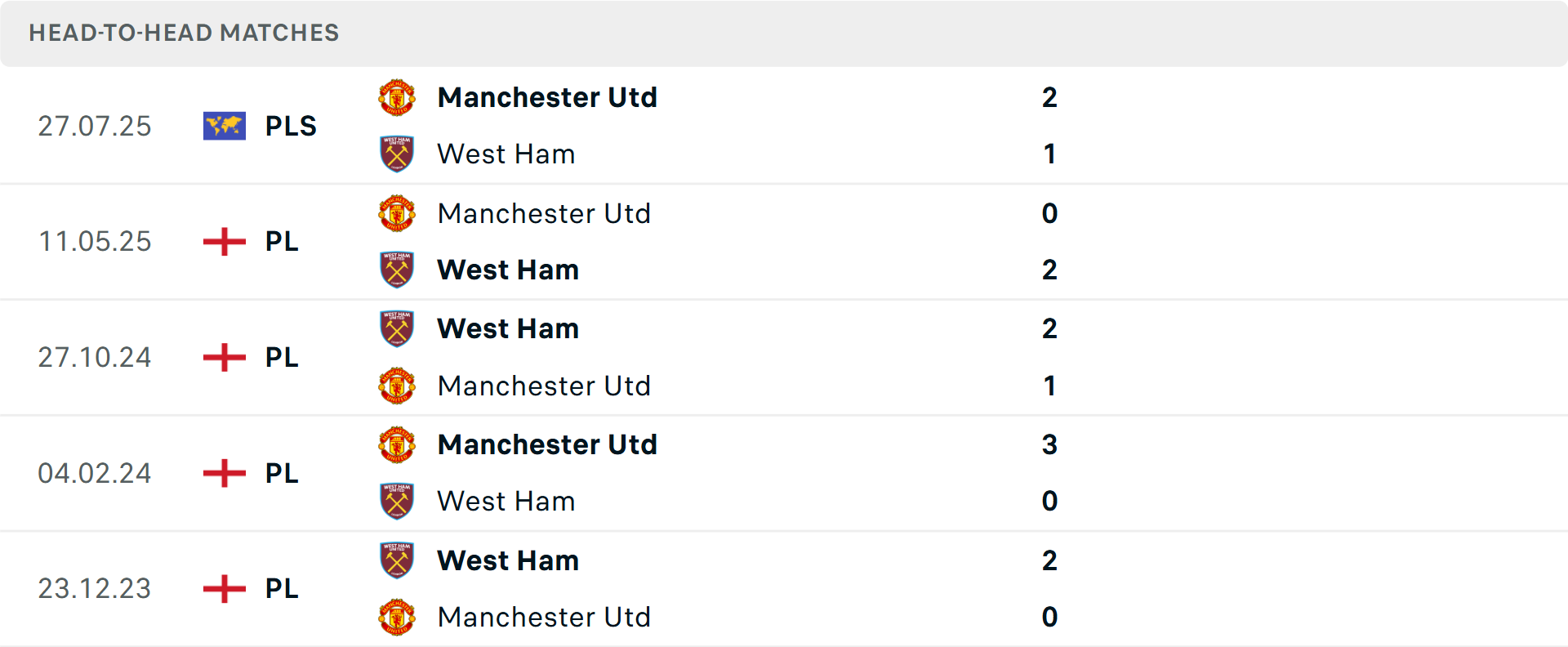This screenshot has width=1568, height=647.
Task: Click the HEAD-TO-HEAD MATCHES header
Action: coord(184,33)
